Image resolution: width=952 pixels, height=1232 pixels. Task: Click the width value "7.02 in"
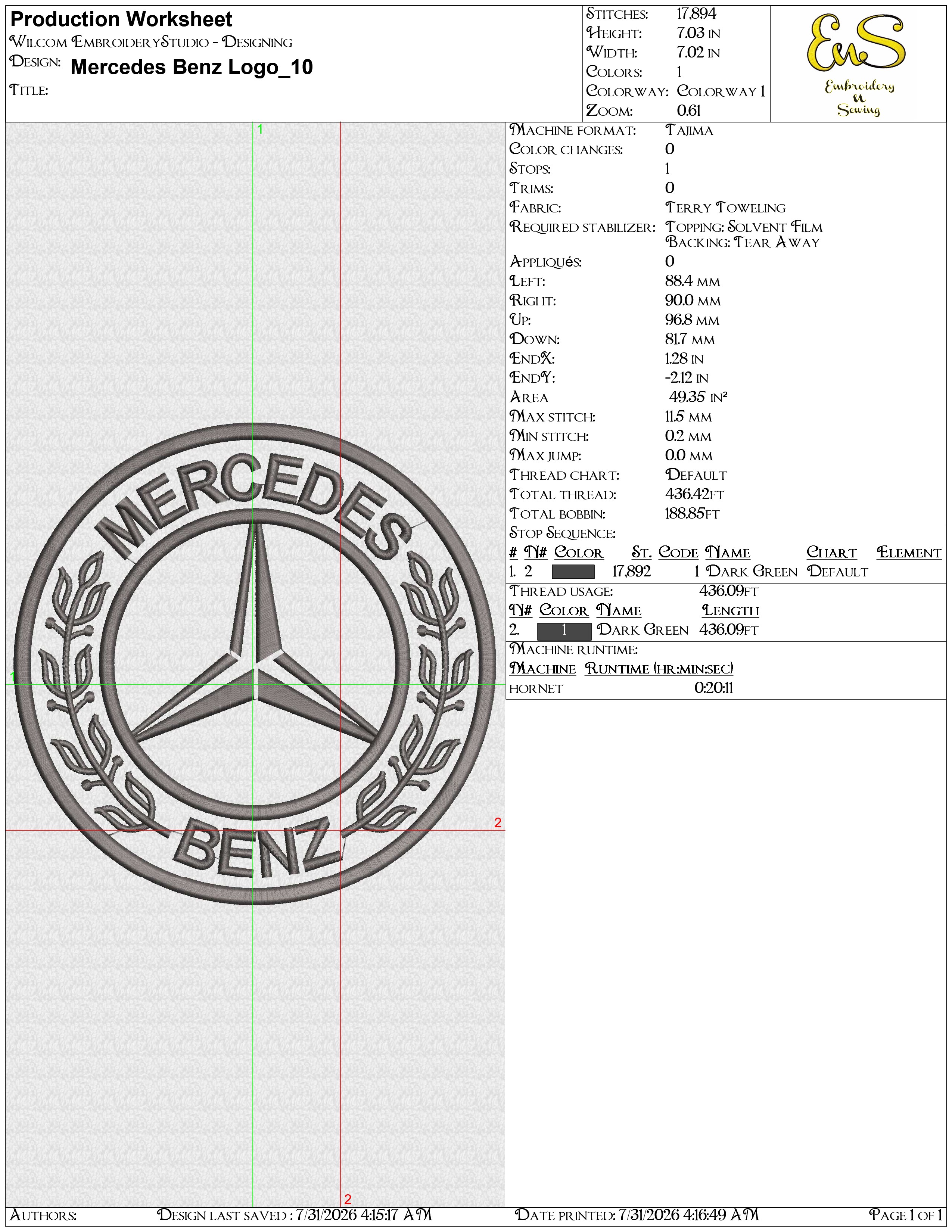pos(698,53)
